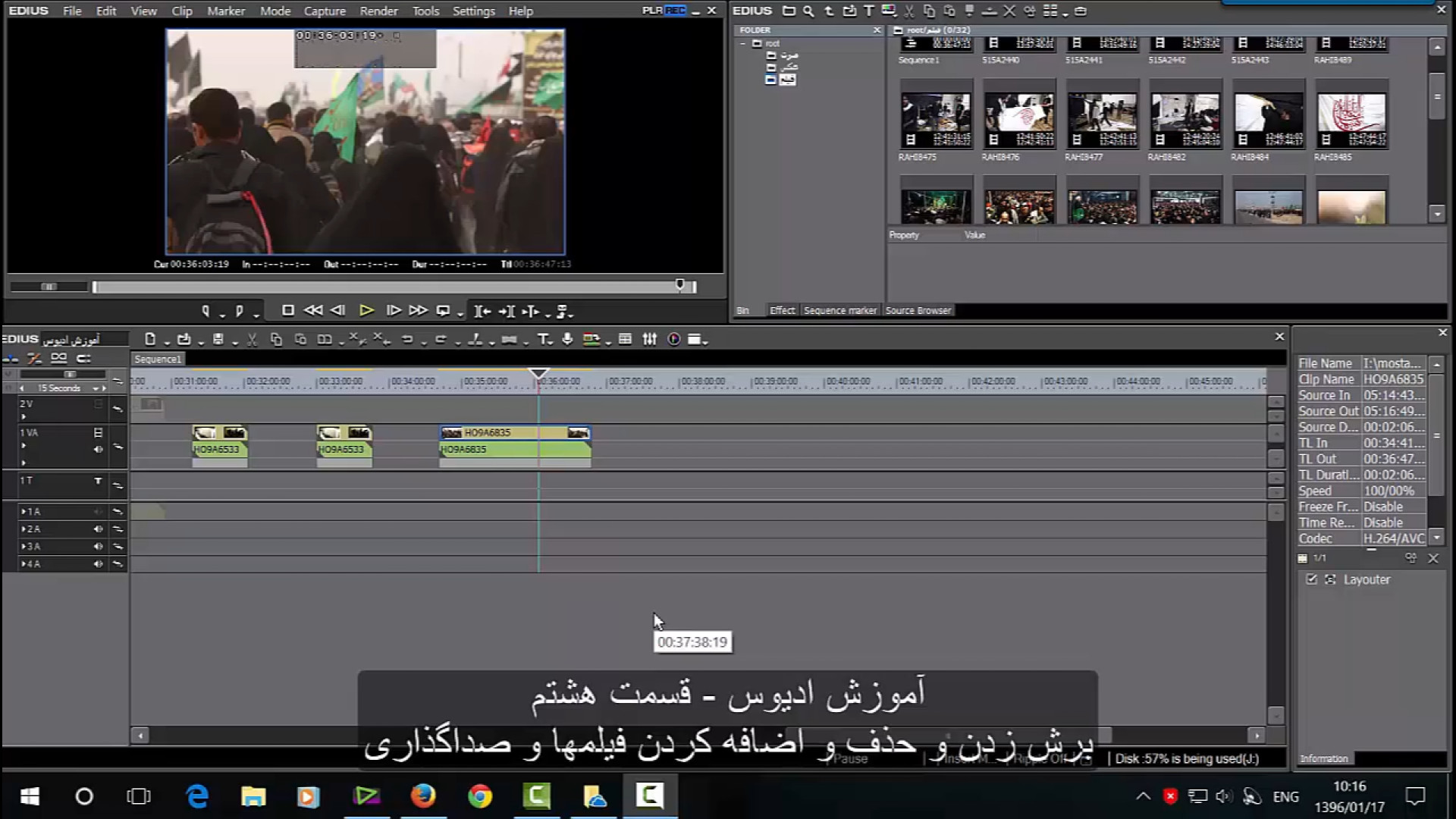Toggle audio mute on track 2A
1456x819 pixels.
tap(98, 529)
